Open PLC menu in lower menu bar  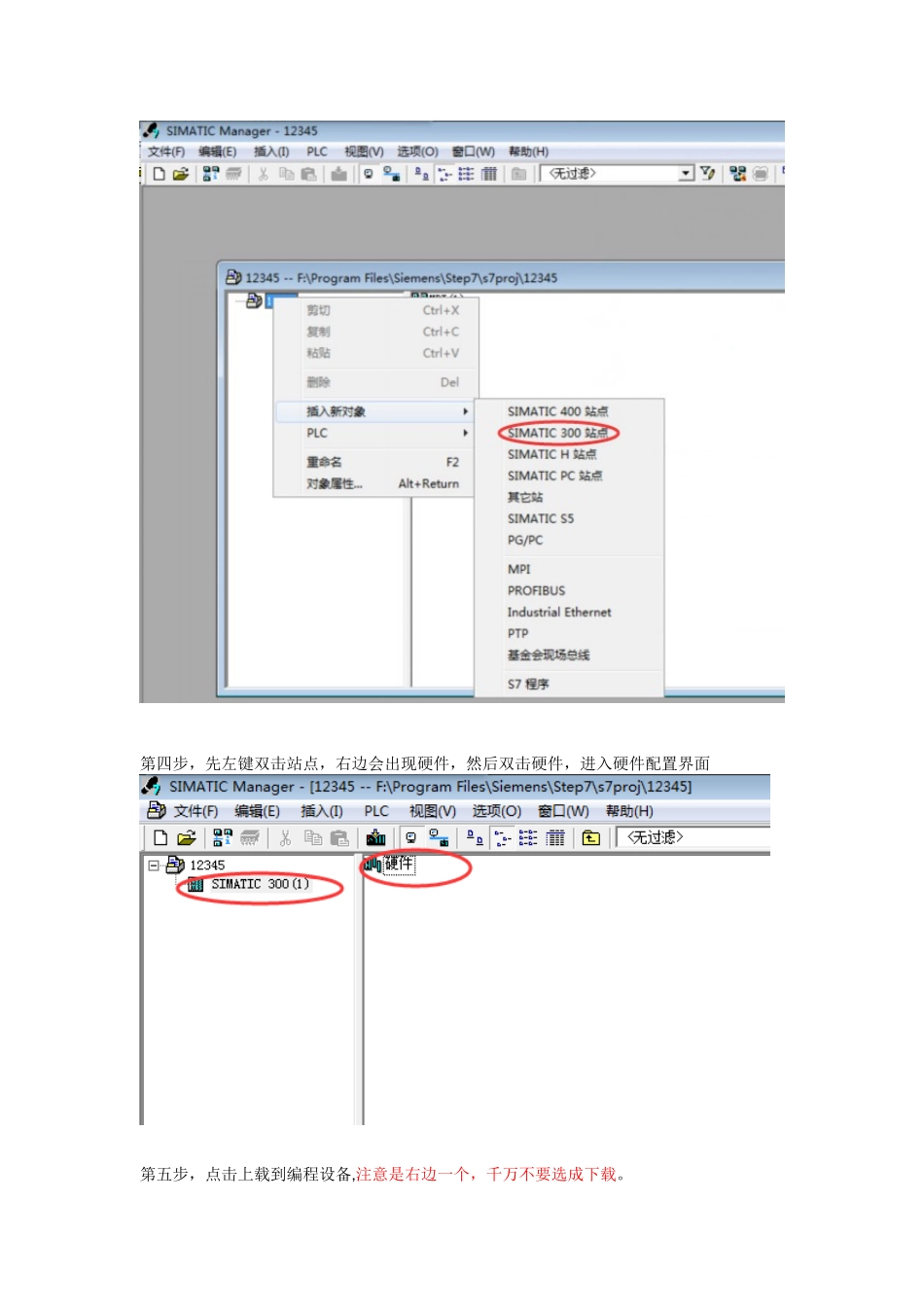point(376,811)
